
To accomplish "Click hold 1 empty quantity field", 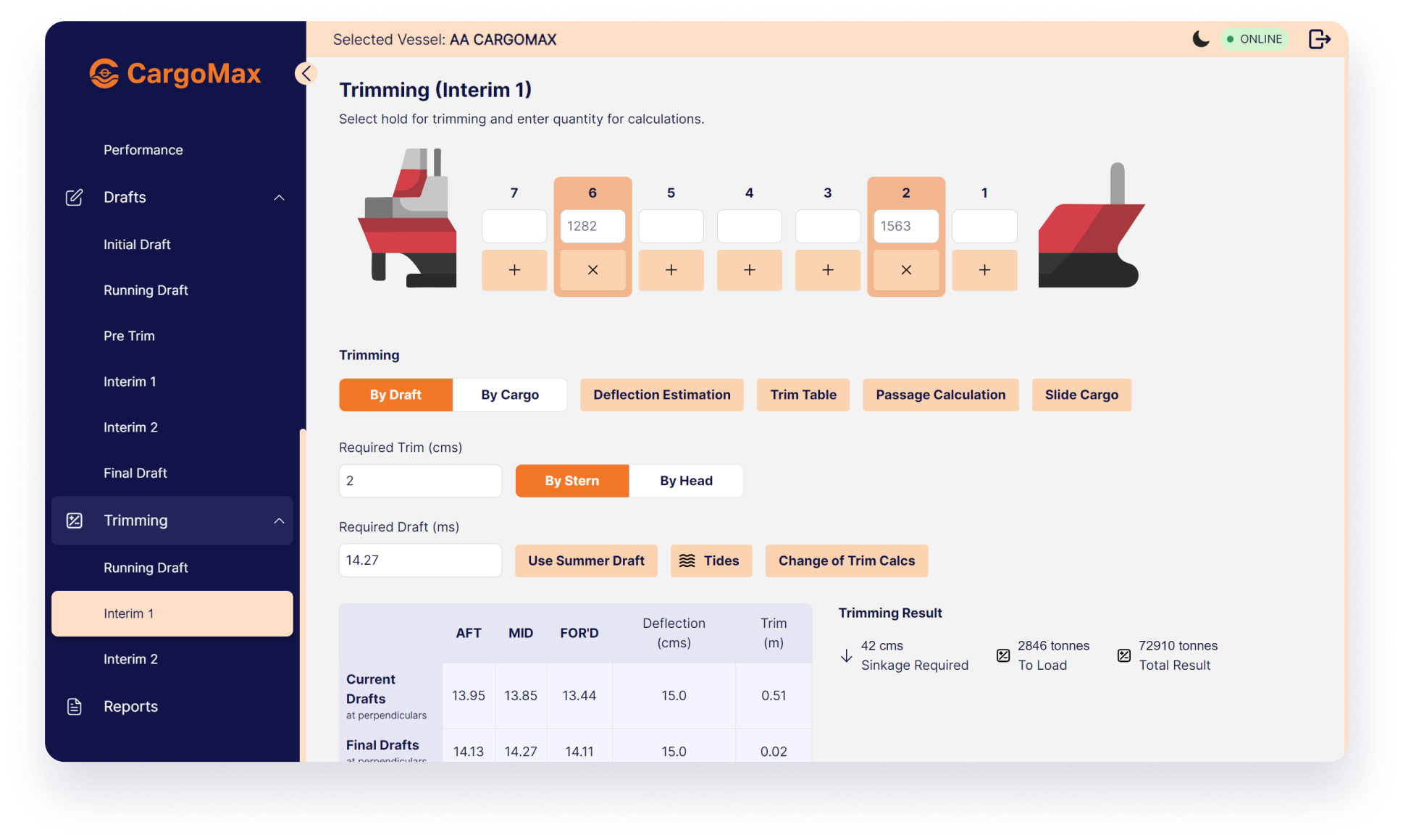I will (984, 226).
